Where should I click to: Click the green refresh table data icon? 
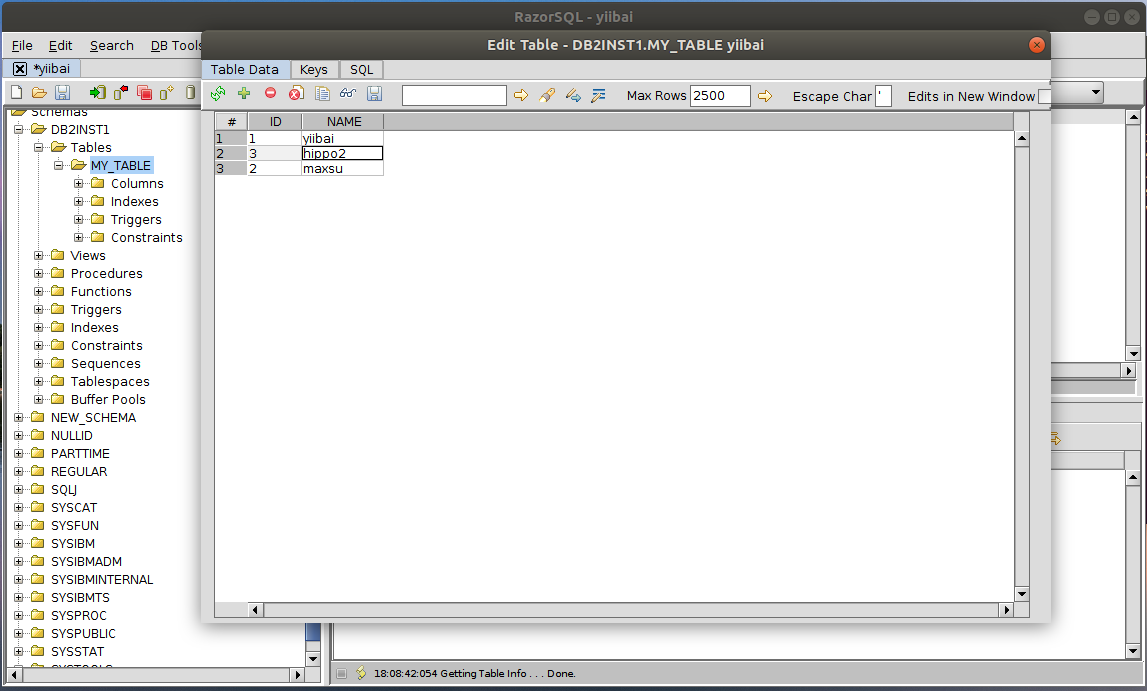point(218,95)
